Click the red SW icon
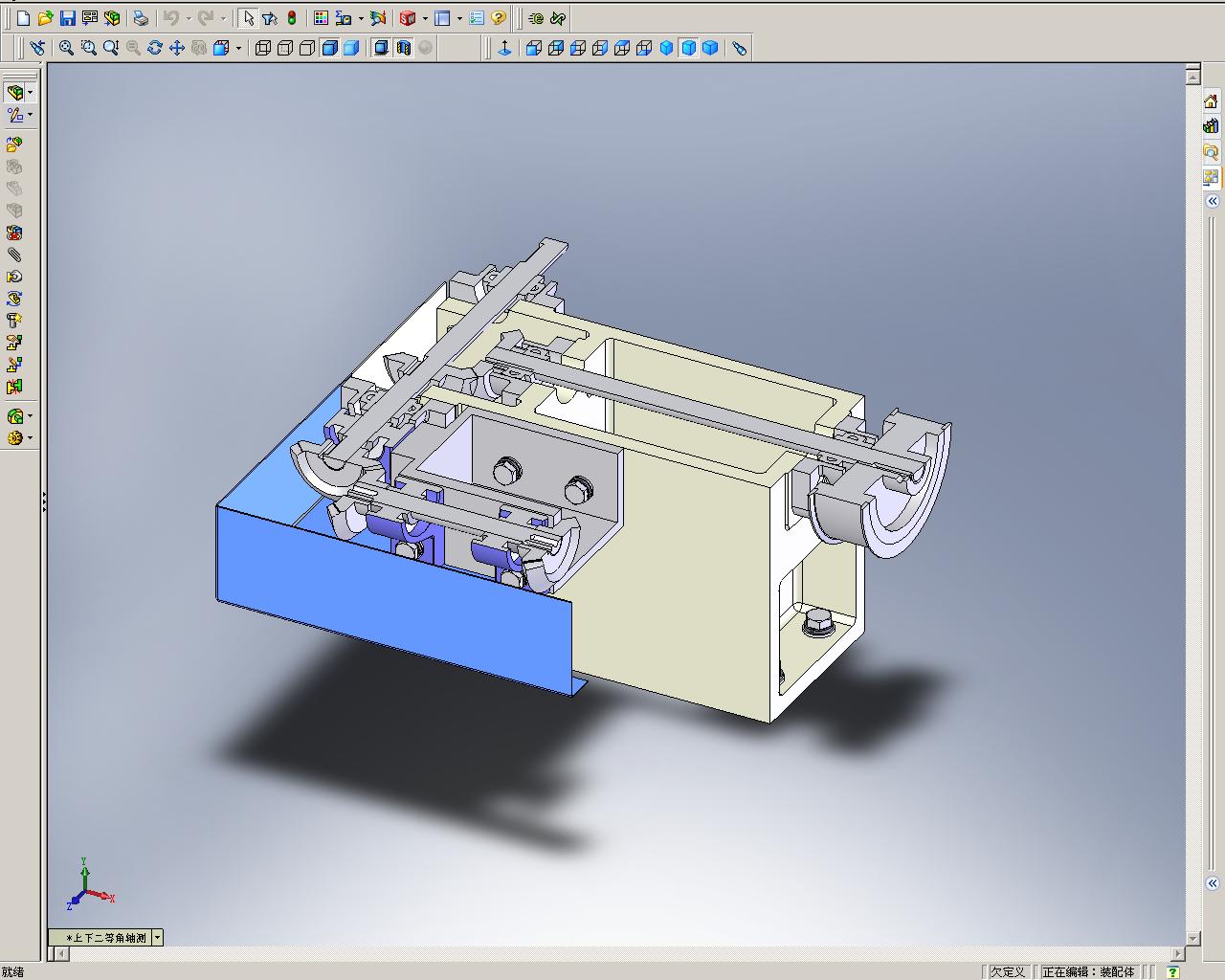Image resolution: width=1225 pixels, height=980 pixels. (408, 18)
